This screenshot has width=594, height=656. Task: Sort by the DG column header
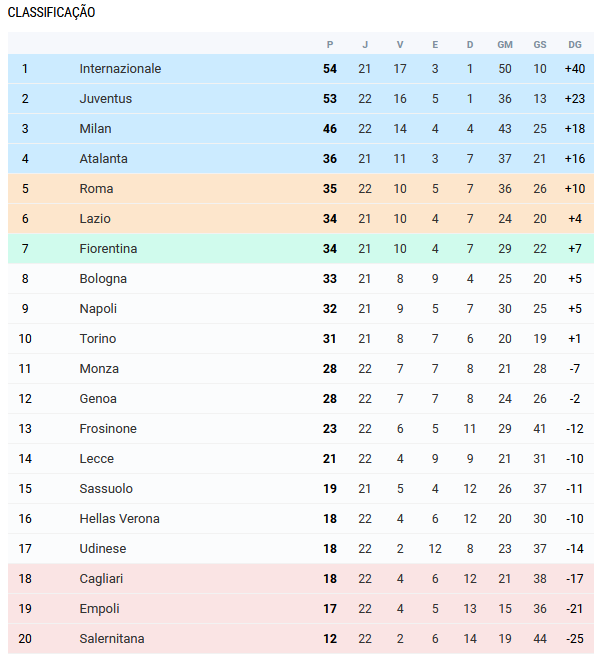[575, 45]
